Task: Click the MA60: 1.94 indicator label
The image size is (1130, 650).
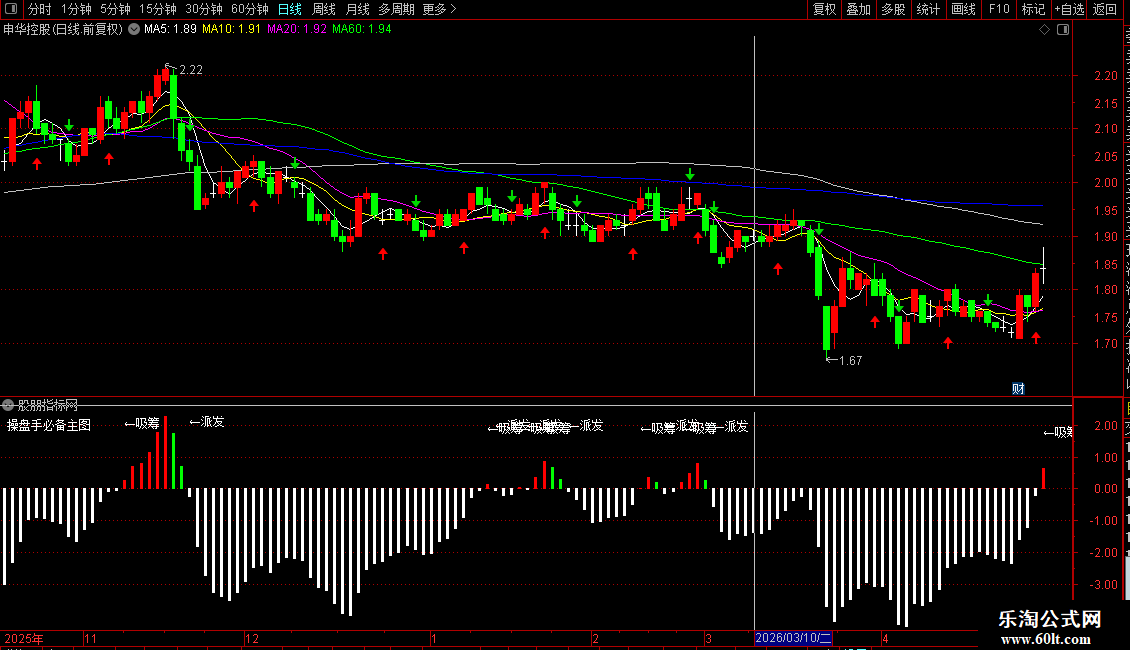Action: point(362,29)
